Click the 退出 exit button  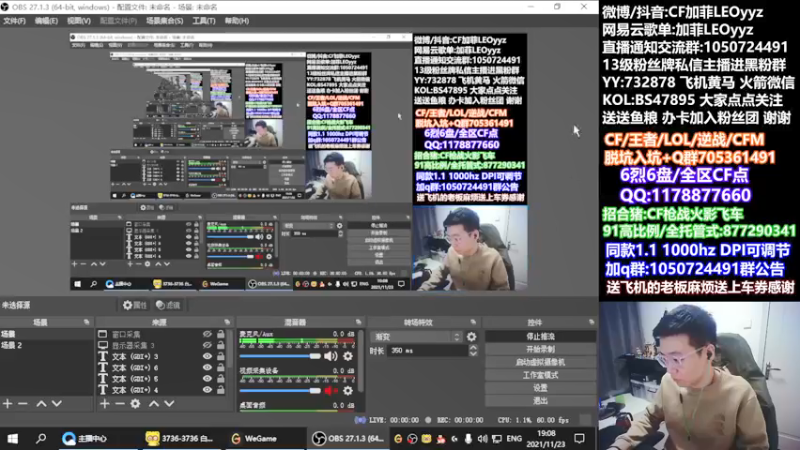point(540,401)
